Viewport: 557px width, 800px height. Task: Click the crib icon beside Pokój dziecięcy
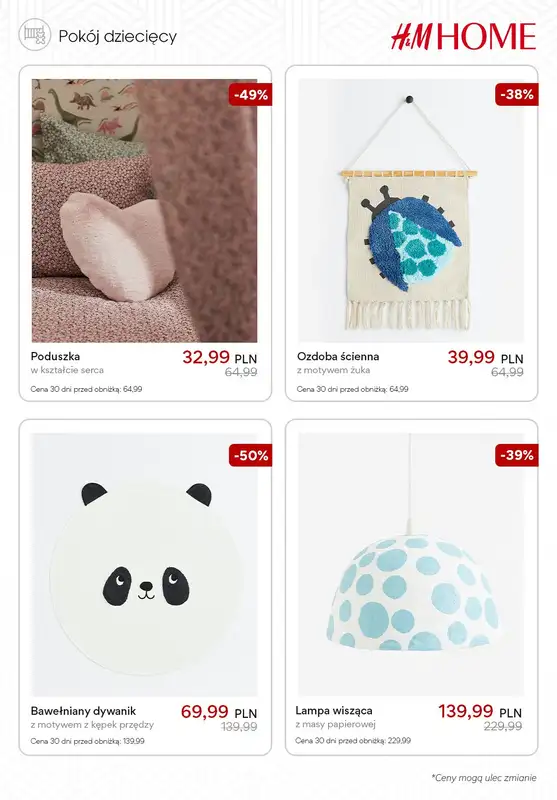tap(35, 35)
